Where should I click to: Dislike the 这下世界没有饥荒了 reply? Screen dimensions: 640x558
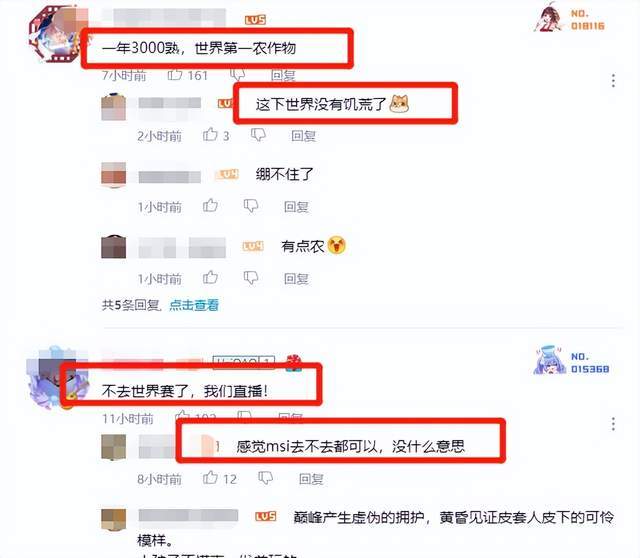point(258,135)
